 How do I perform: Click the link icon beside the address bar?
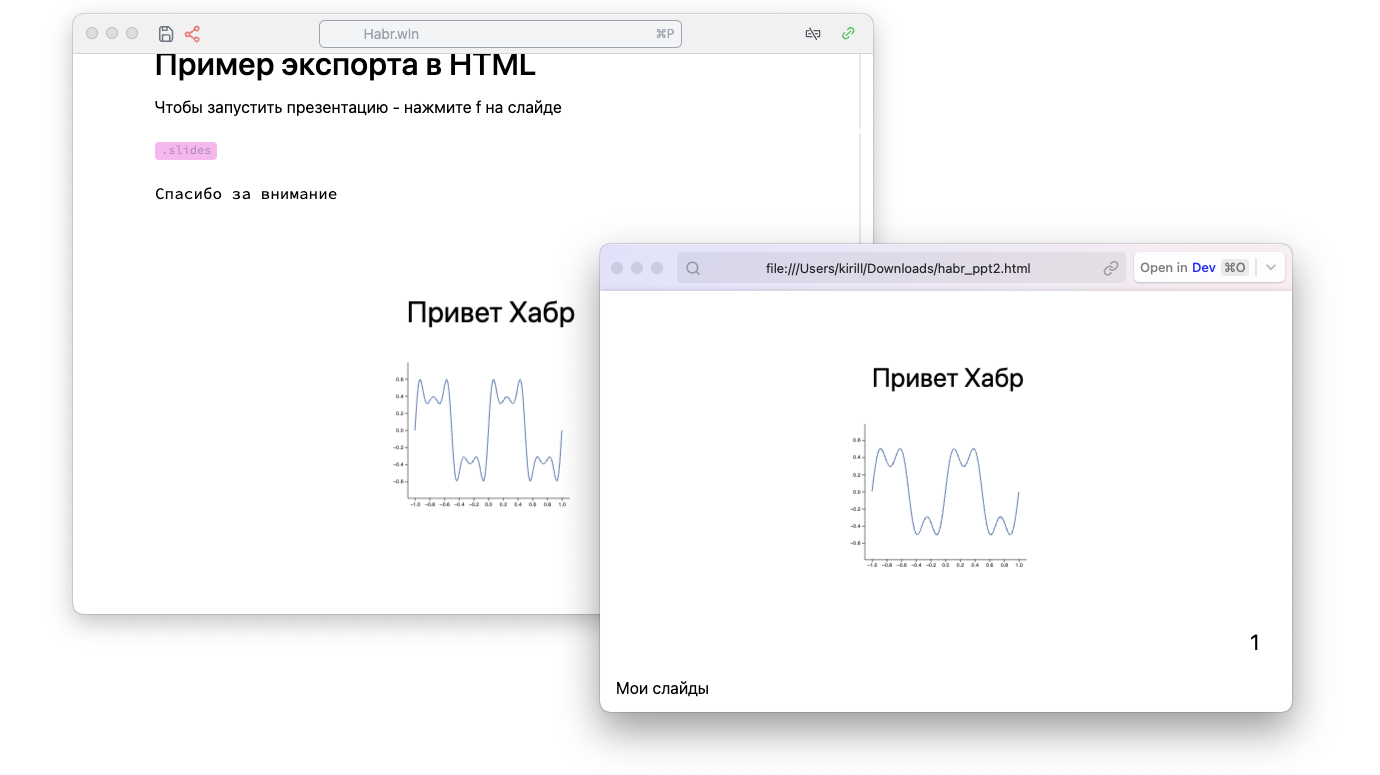tap(1110, 267)
